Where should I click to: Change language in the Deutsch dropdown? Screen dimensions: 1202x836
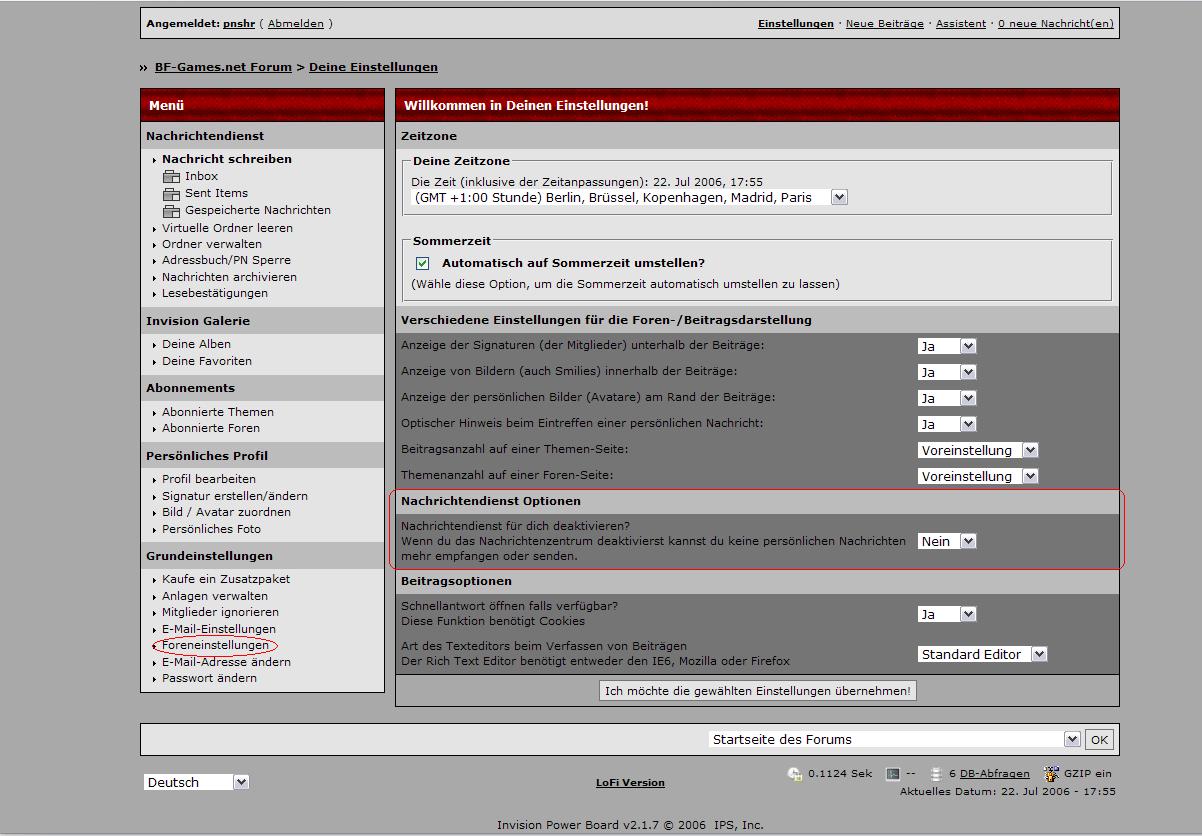point(241,782)
